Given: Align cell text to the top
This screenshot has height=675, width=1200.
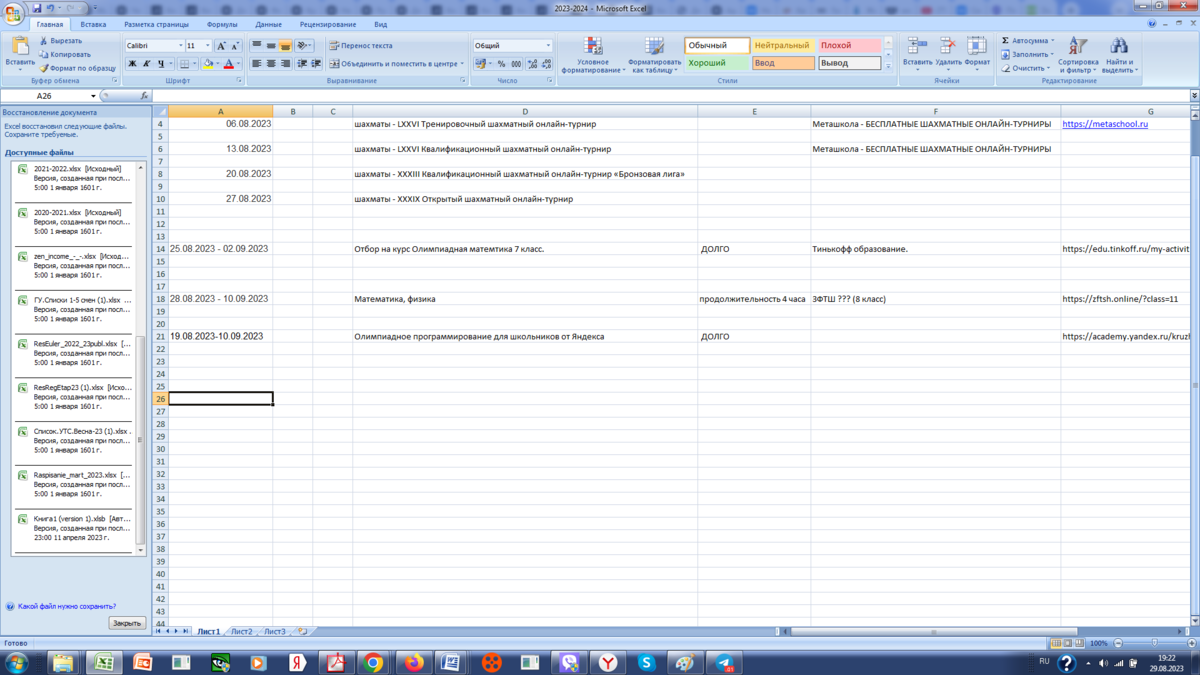Looking at the screenshot, I should pos(257,46).
